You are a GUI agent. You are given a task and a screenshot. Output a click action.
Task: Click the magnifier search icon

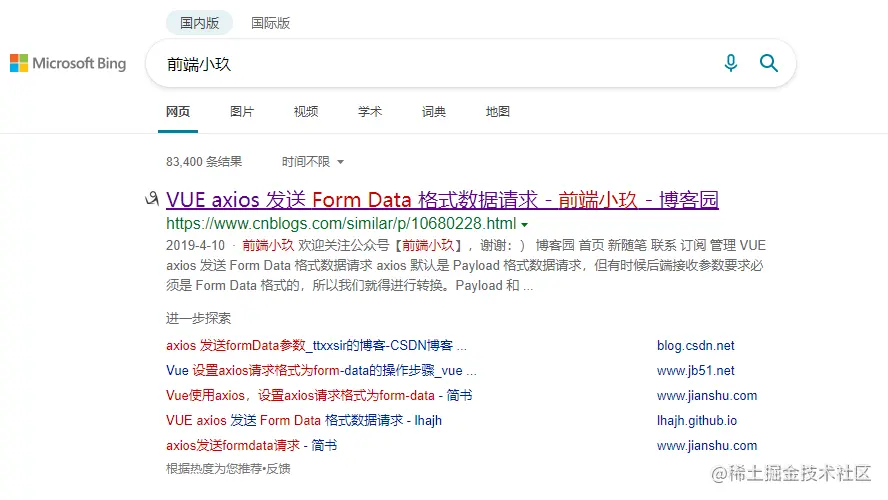click(769, 63)
